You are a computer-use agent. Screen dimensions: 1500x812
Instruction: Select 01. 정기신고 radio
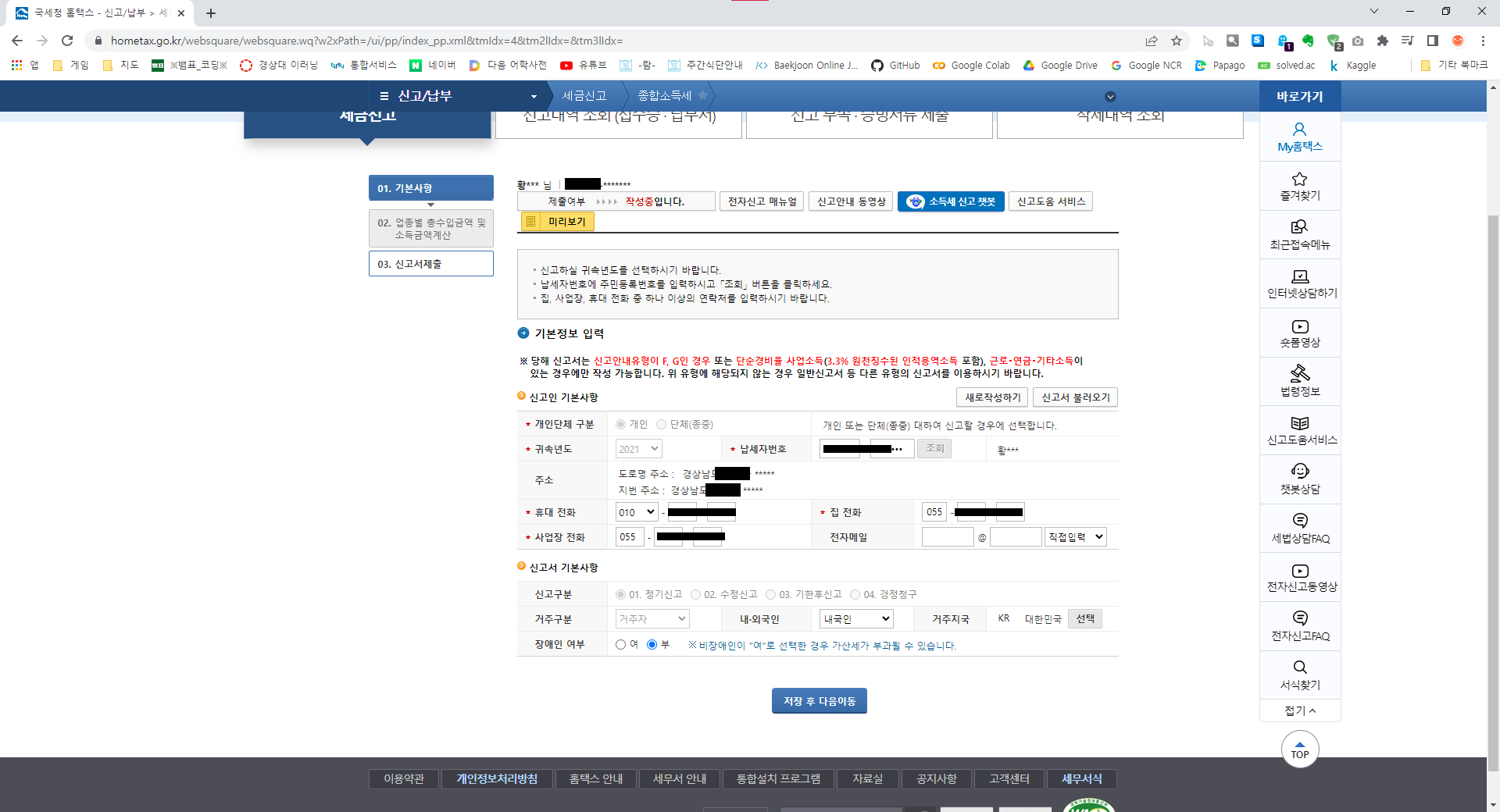pyautogui.click(x=620, y=595)
